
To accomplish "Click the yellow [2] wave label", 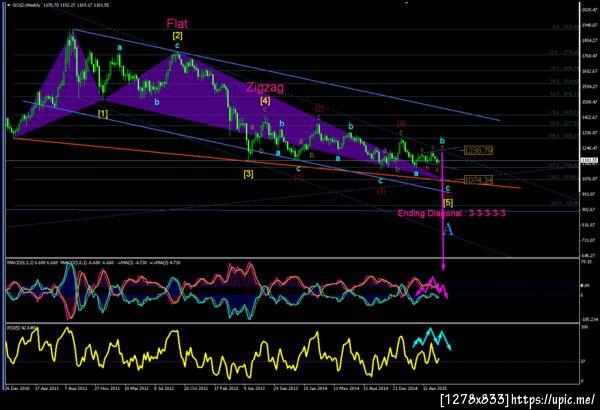I will coord(177,36).
